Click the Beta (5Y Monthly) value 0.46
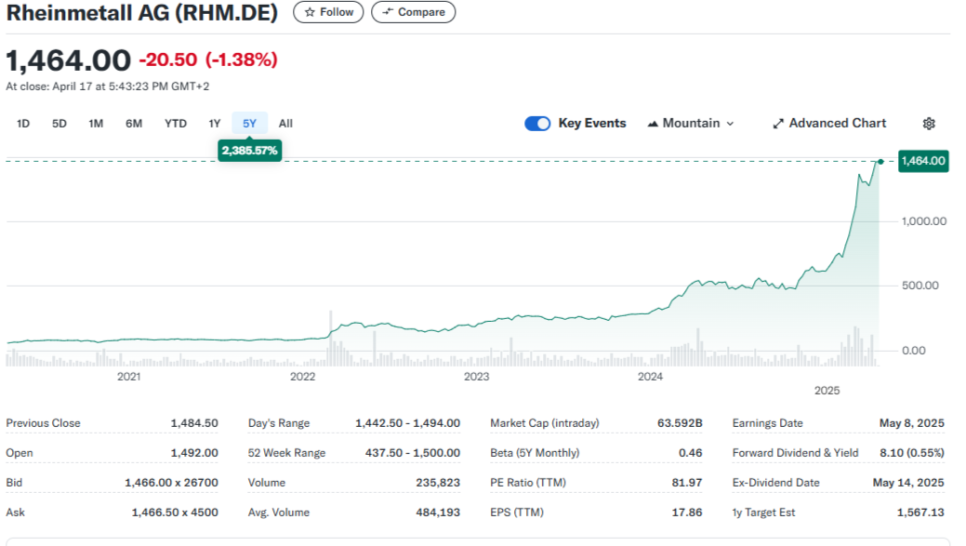The height and width of the screenshot is (546, 966). [x=690, y=452]
